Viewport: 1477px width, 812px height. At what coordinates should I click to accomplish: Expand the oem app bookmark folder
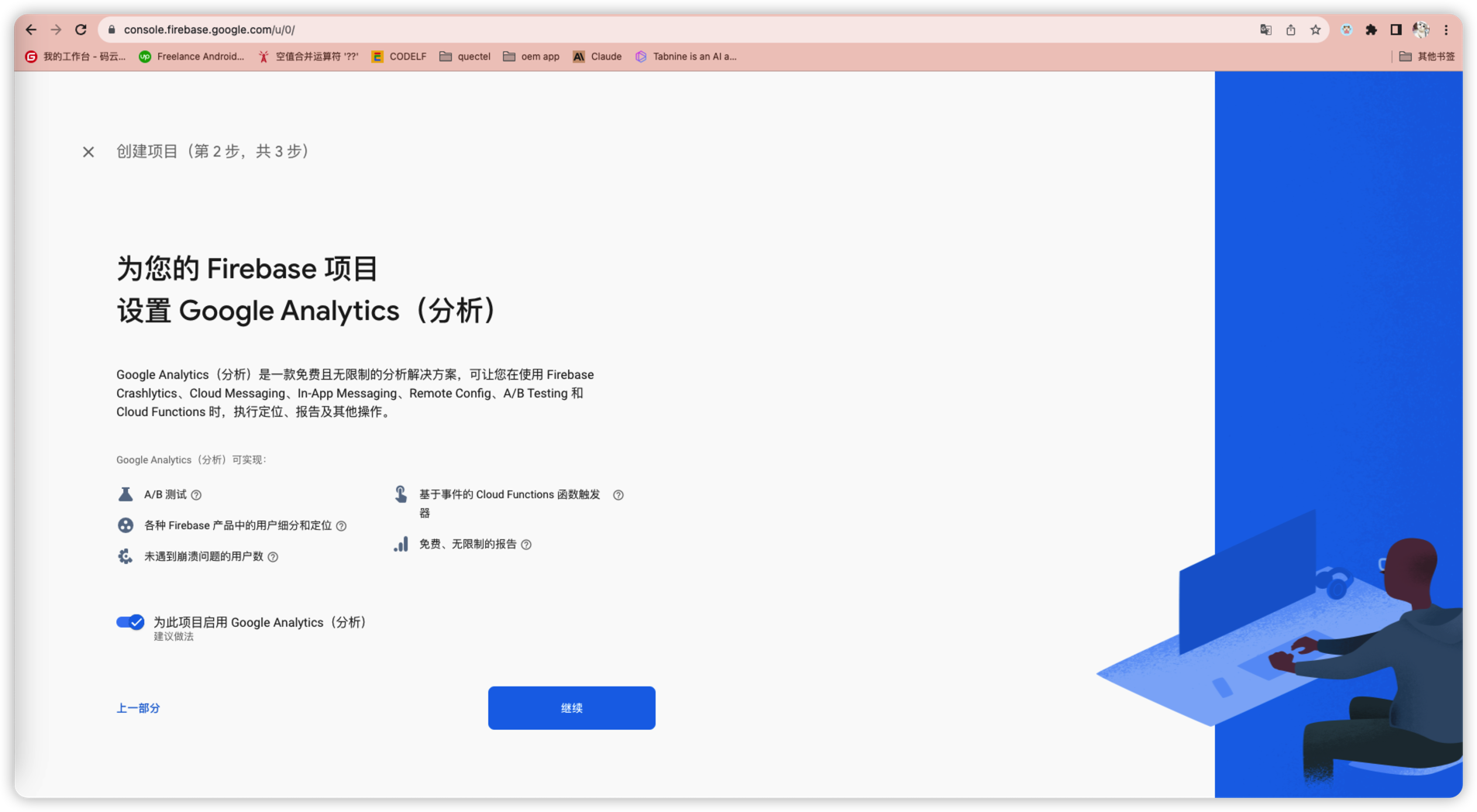532,57
